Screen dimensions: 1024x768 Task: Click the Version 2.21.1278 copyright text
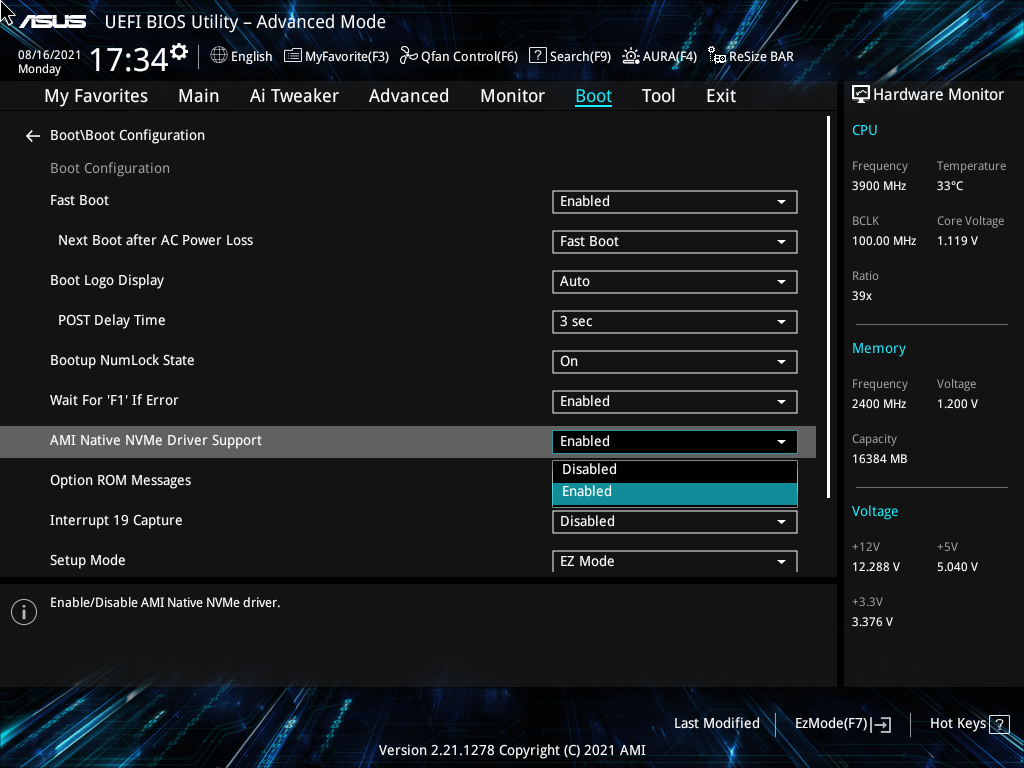tap(512, 750)
